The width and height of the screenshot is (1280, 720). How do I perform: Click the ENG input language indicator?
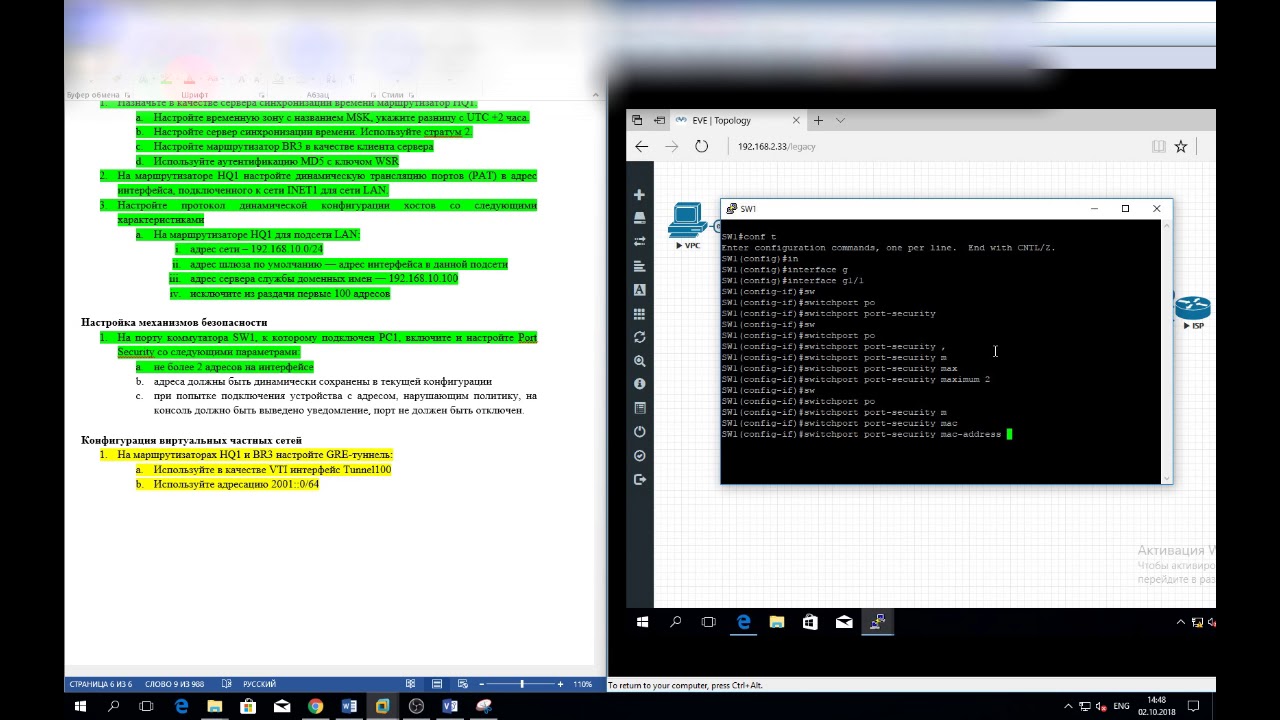click(x=1121, y=706)
